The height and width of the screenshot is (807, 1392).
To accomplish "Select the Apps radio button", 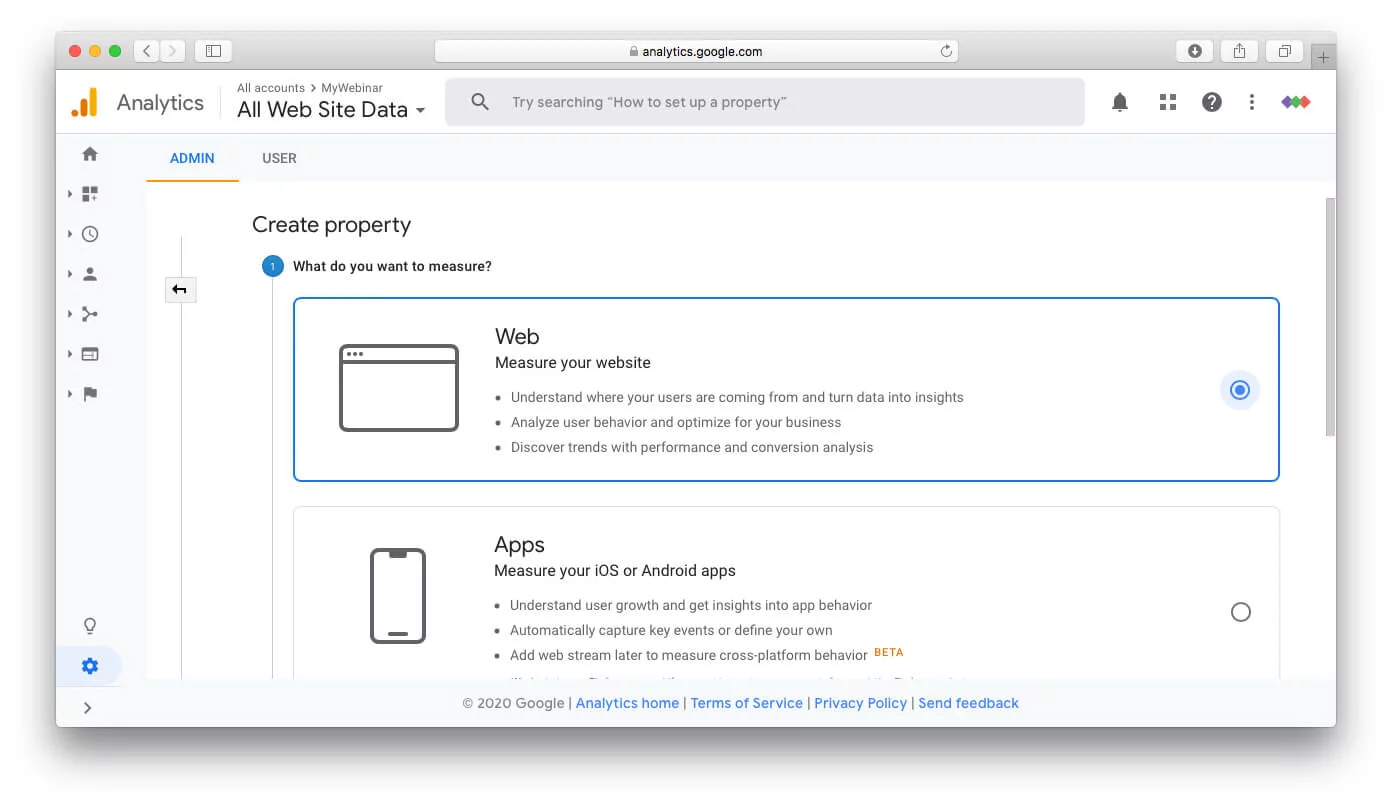I will 1240,612.
